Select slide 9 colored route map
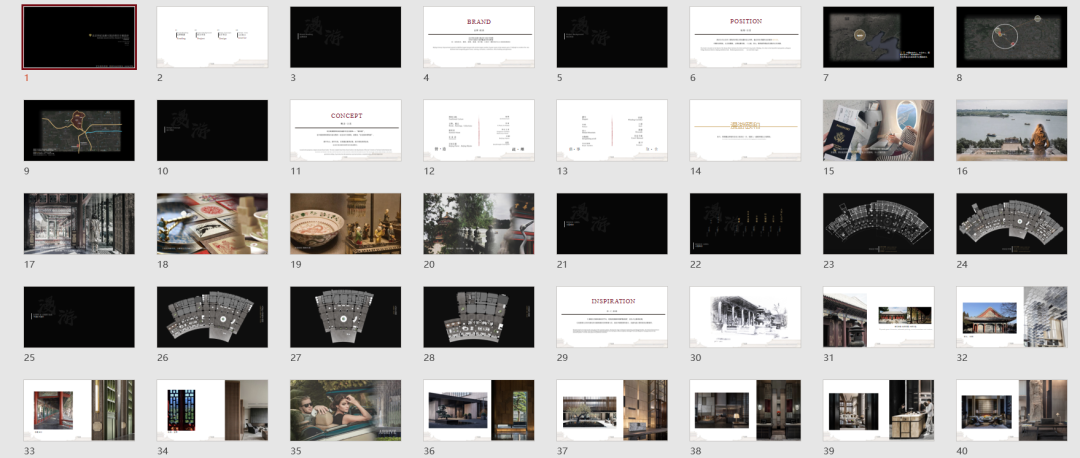 point(79,130)
